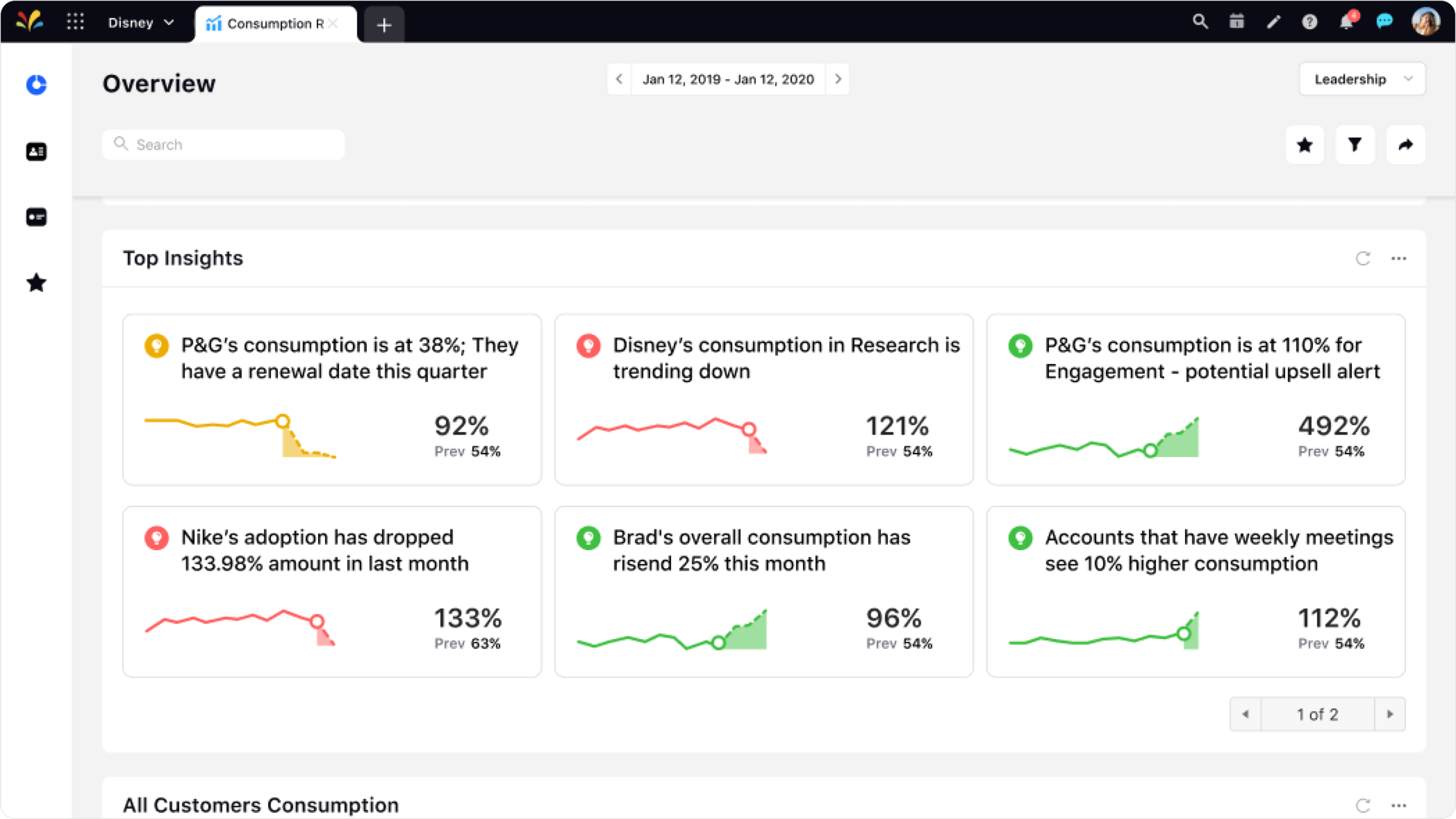
Task: Open All Customers Consumption options menu
Action: [x=1399, y=806]
